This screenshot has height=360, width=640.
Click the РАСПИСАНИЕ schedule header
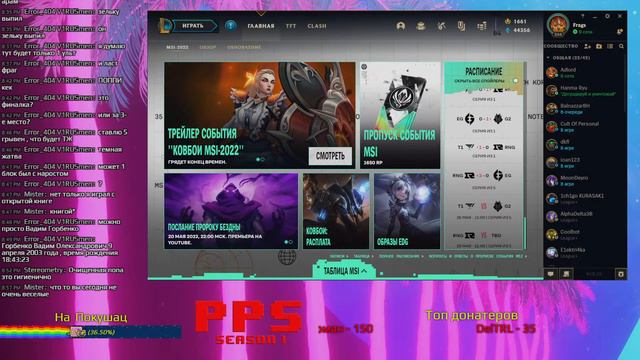[x=484, y=71]
